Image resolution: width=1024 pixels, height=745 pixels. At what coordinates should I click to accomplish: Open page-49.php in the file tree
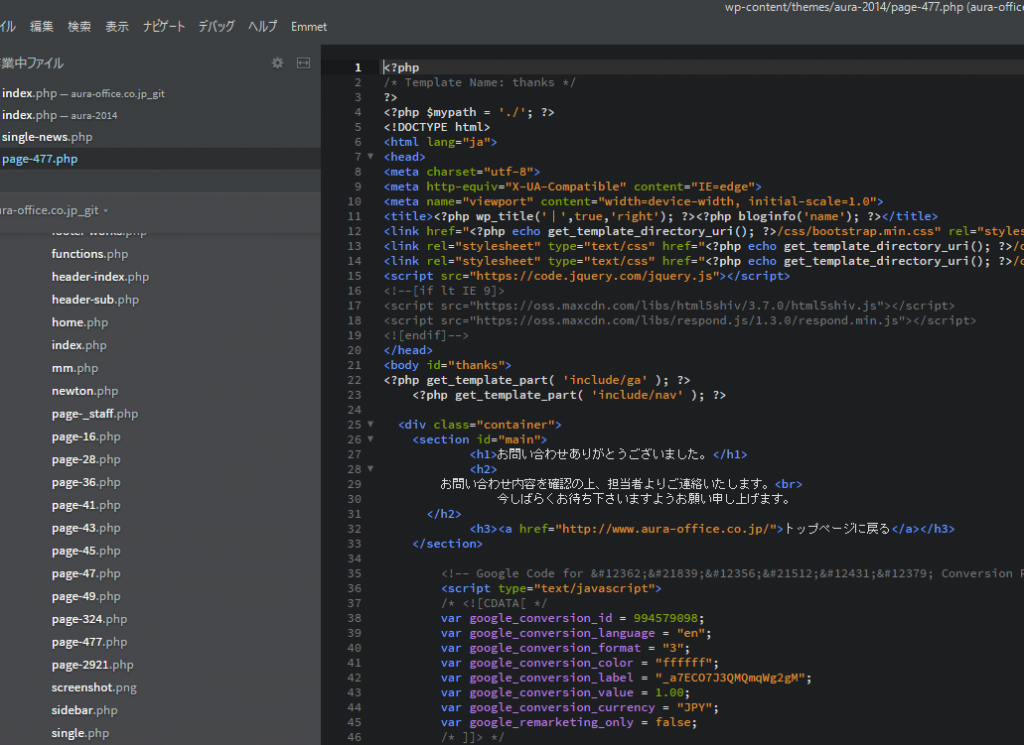pos(86,597)
